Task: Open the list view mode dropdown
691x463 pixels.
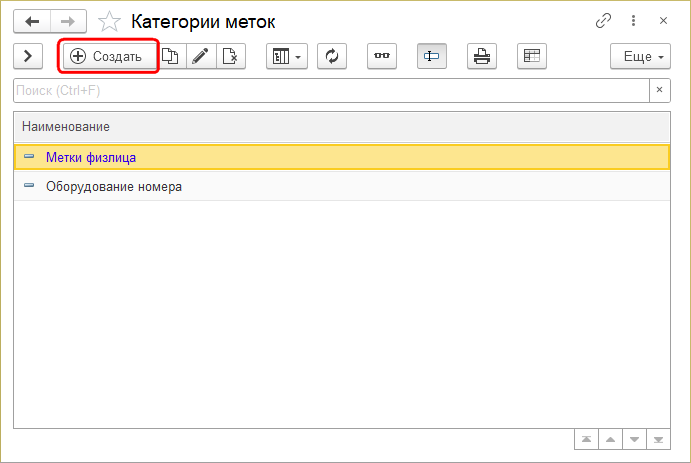Action: click(x=287, y=57)
